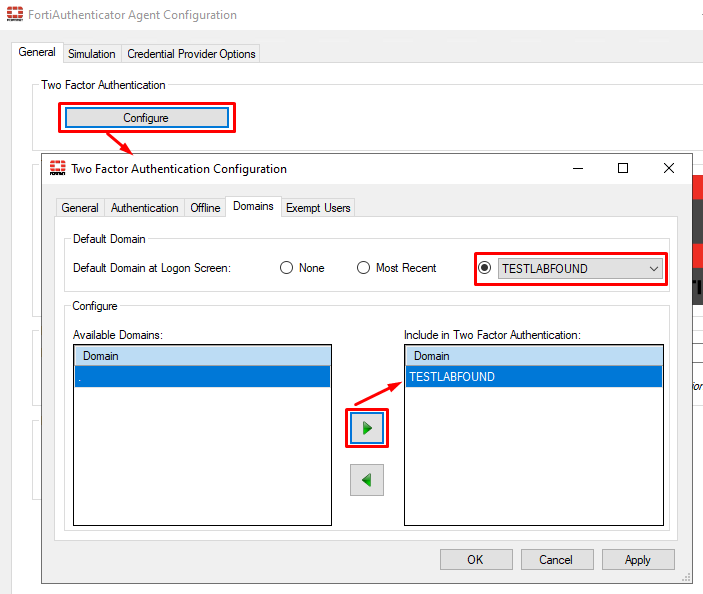This screenshot has height=594, width=703.
Task: Click the Configure button under Two Factor Authentication
Action: click(147, 118)
